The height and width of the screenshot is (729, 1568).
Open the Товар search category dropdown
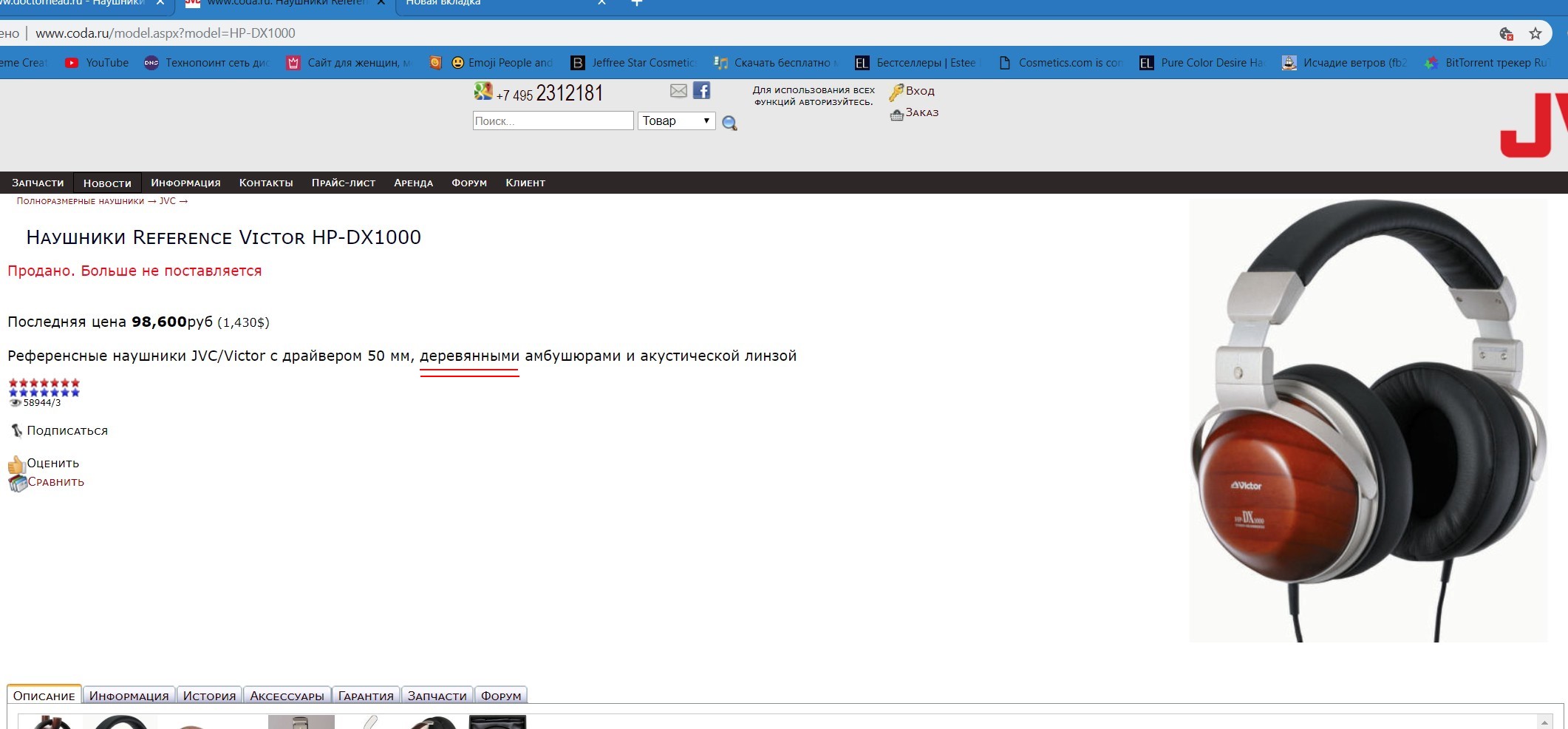coord(677,121)
